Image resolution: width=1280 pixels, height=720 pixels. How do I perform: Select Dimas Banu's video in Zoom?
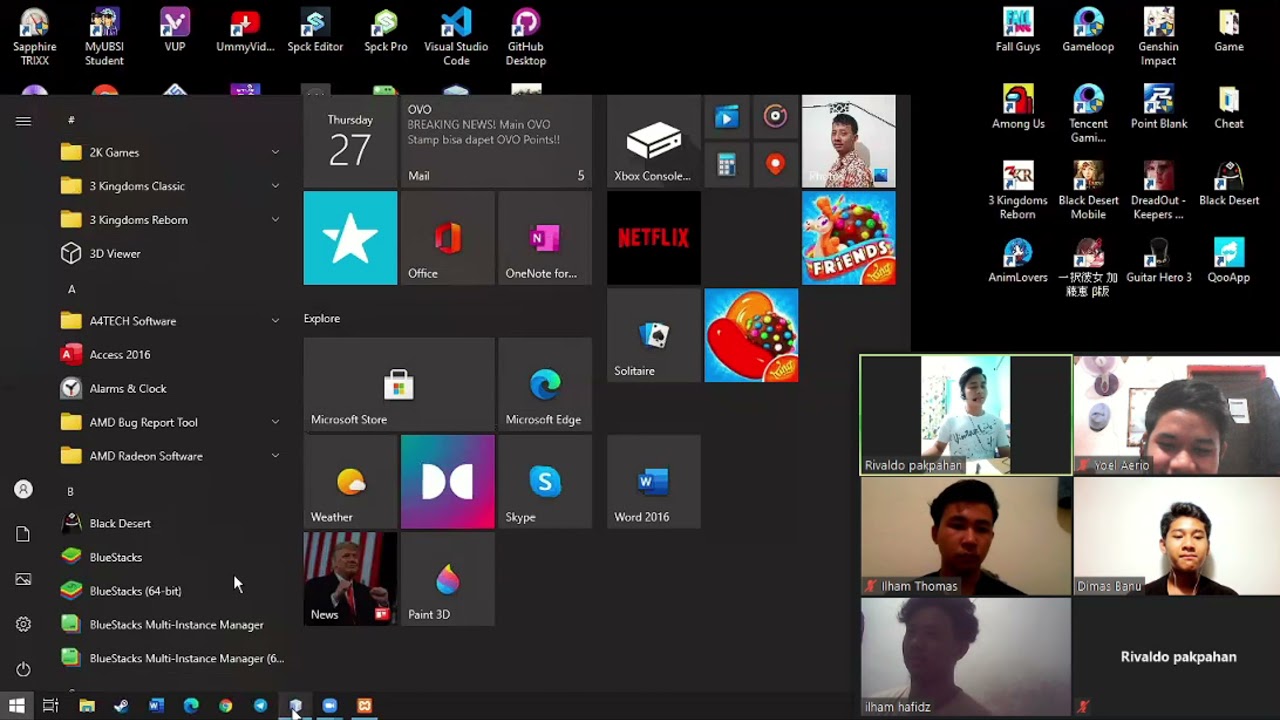tap(1177, 535)
